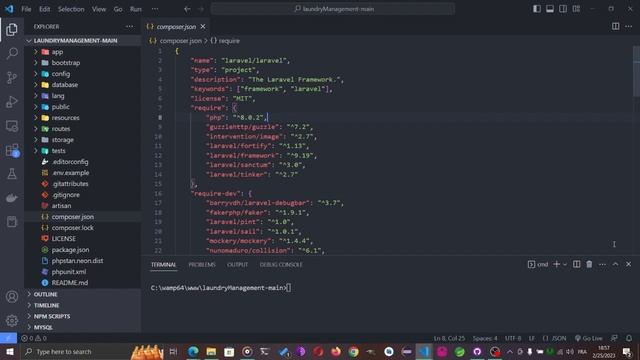This screenshot has height=360, width=640.
Task: Kill the terminal with trash icon
Action: coord(589,264)
